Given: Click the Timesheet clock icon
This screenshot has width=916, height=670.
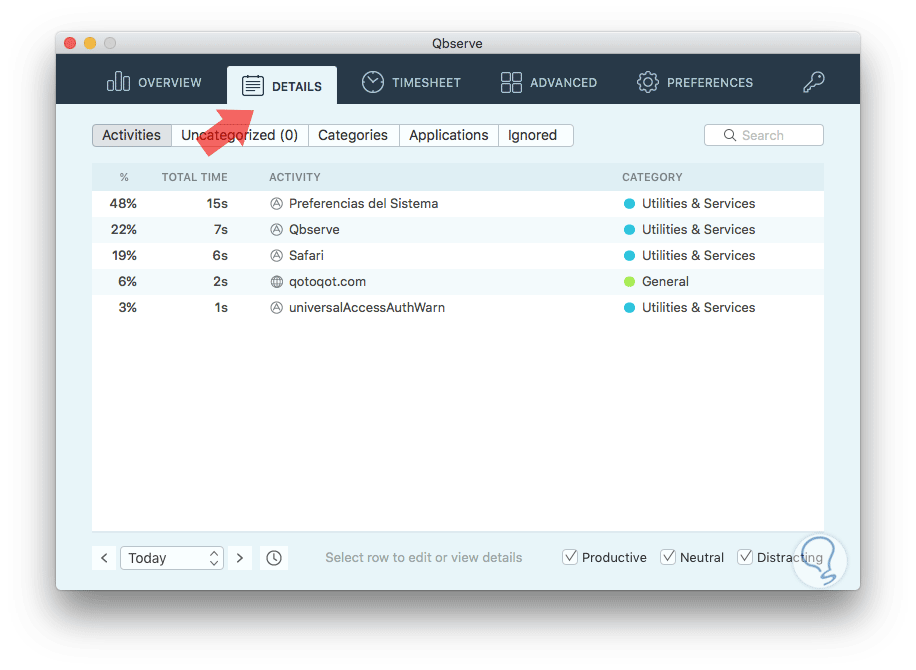Looking at the screenshot, I should pos(373,82).
